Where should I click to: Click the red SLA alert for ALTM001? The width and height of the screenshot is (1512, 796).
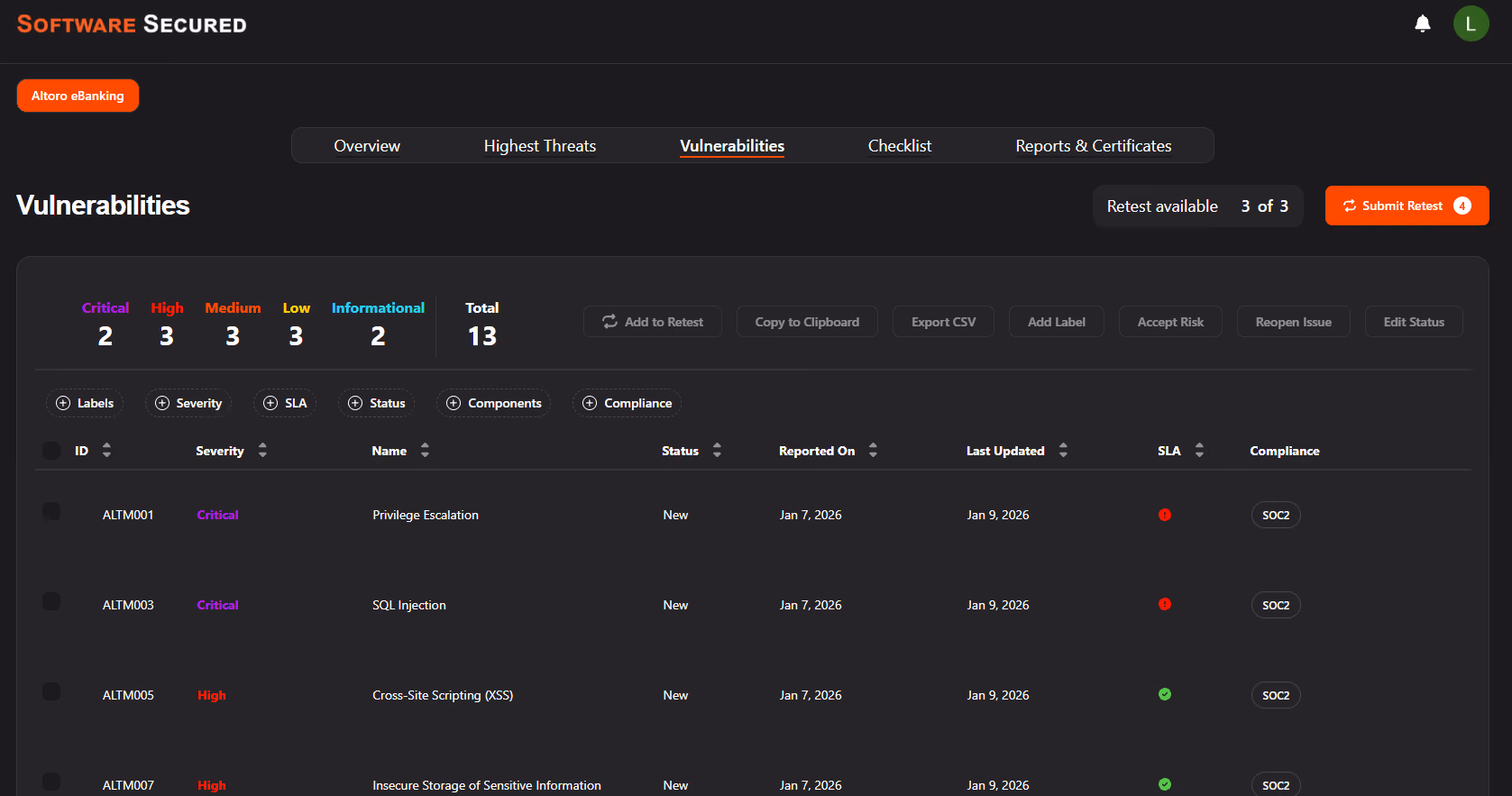(x=1165, y=515)
